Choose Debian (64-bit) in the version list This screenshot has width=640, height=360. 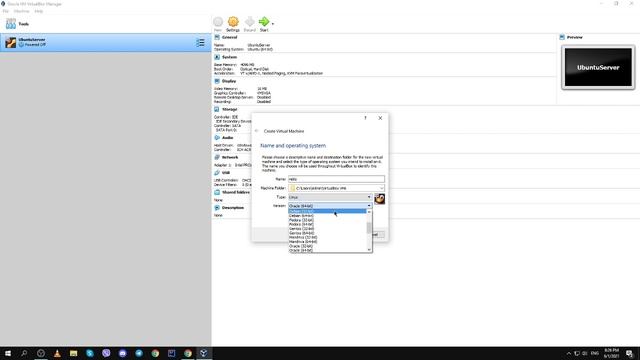[328, 216]
